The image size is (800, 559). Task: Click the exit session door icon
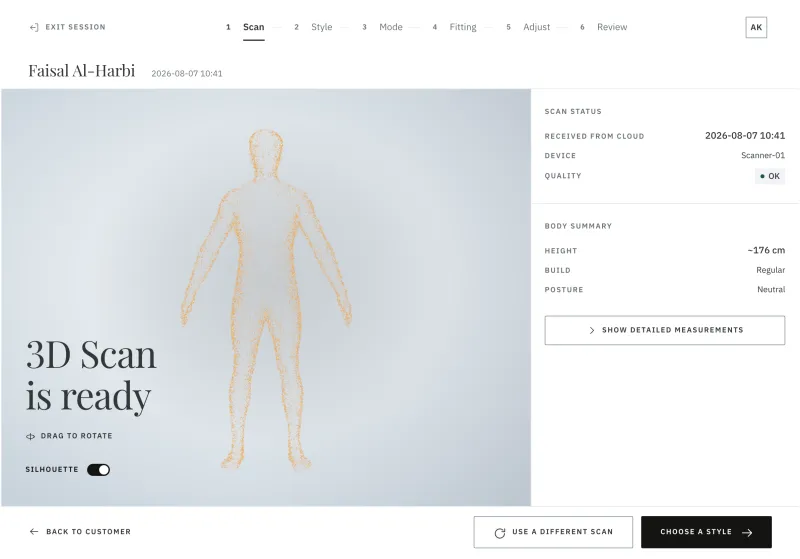(34, 27)
